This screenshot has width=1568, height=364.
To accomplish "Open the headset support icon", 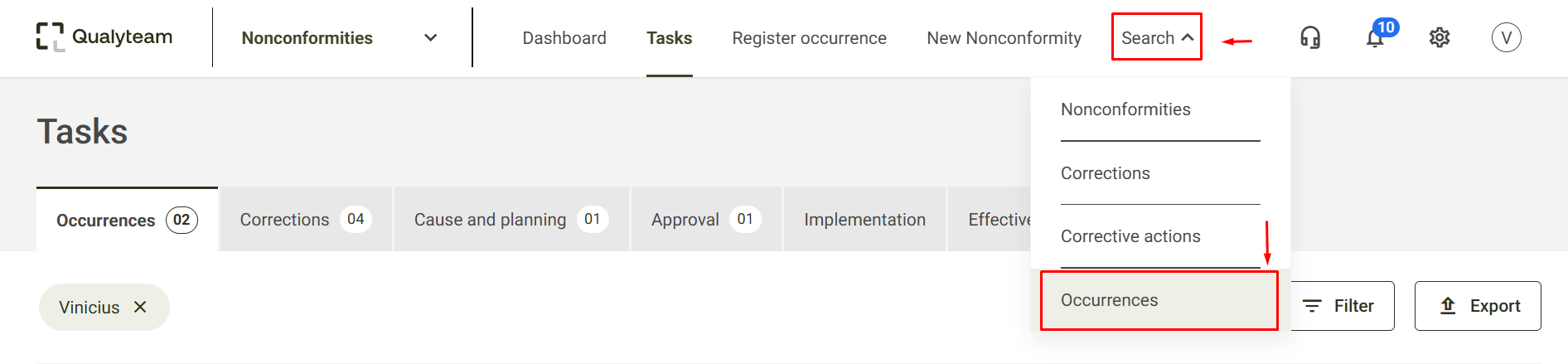I will (x=1310, y=38).
